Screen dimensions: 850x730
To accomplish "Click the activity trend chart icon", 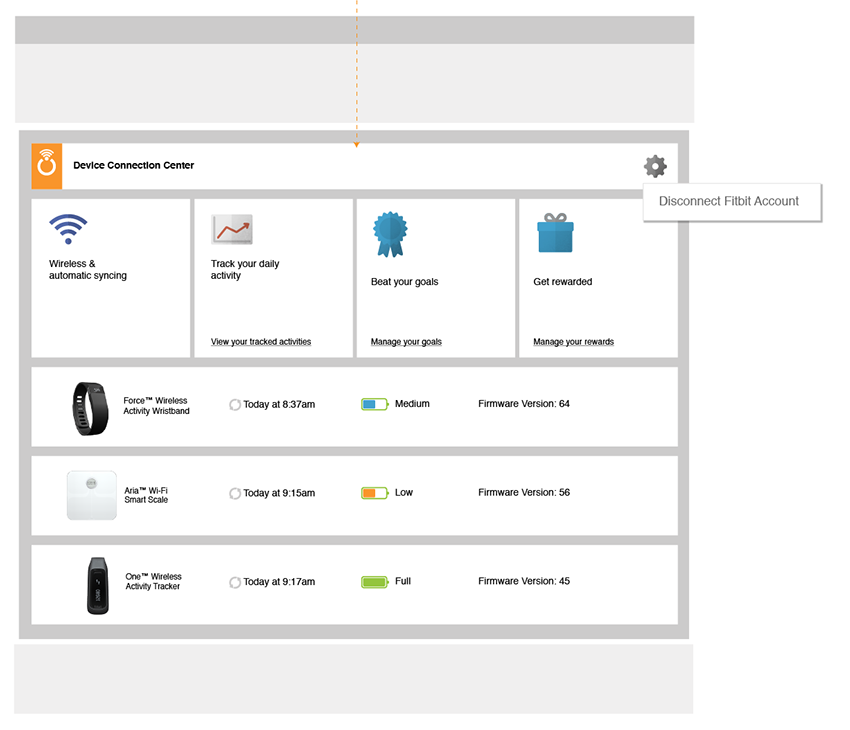I will (x=231, y=229).
